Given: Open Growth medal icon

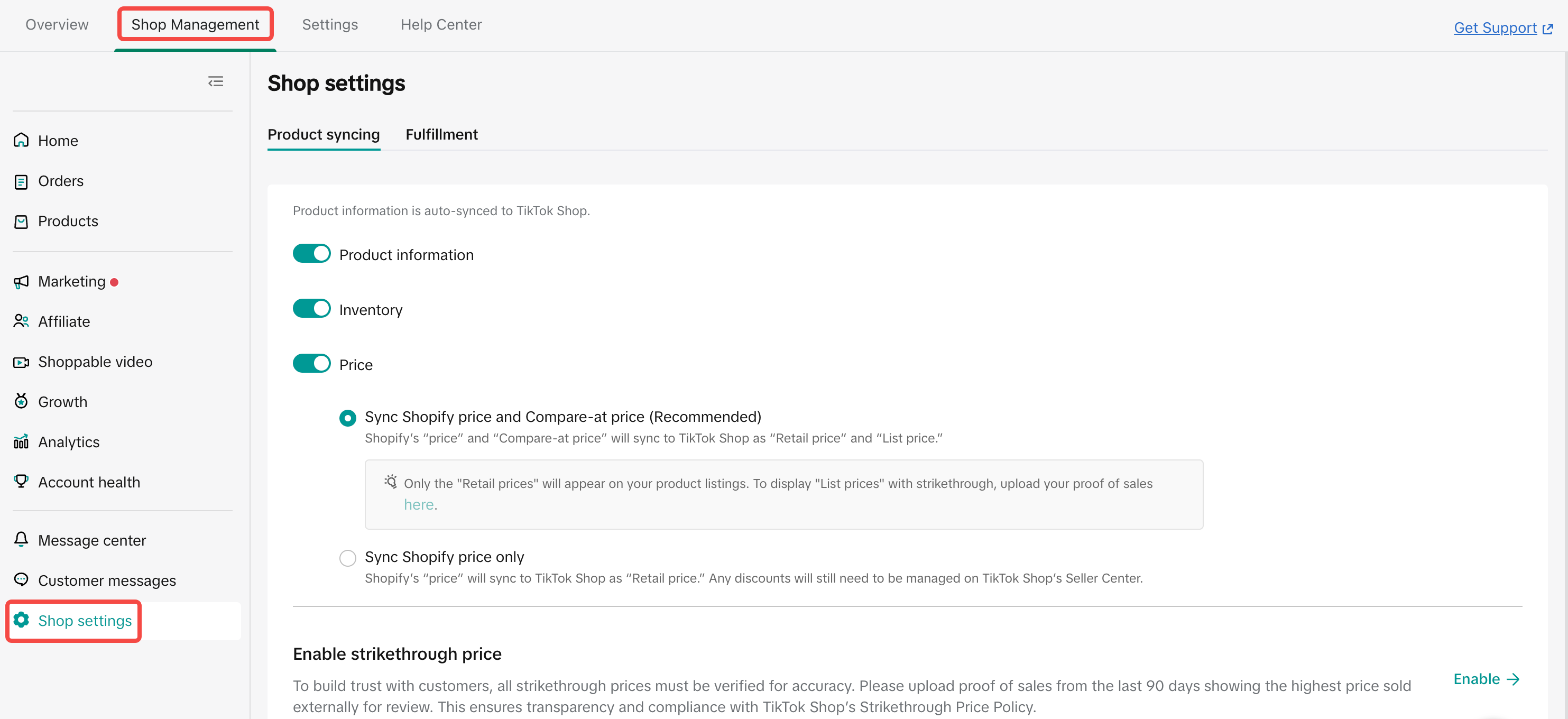Looking at the screenshot, I should [21, 402].
